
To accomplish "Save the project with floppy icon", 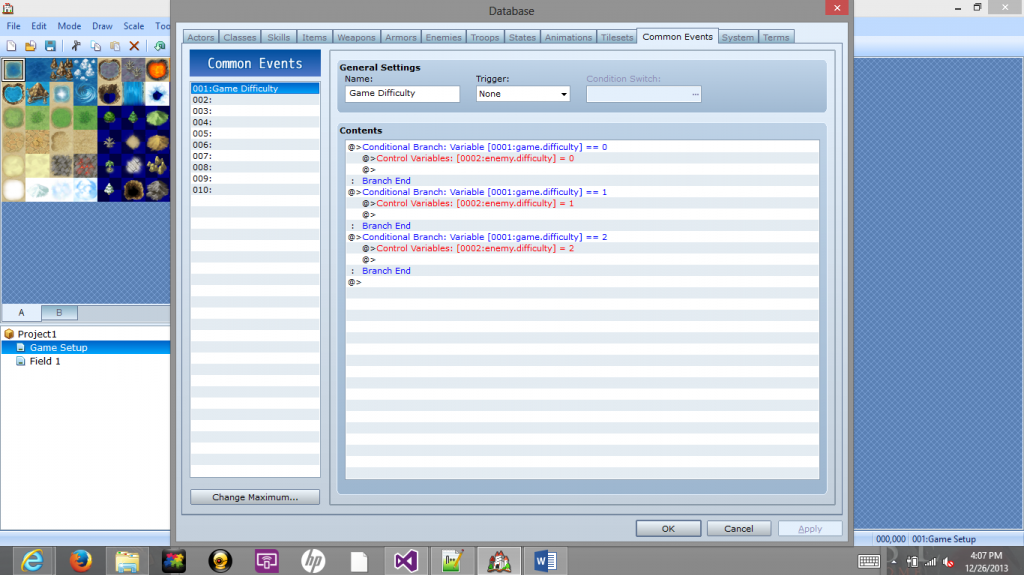I will click(49, 46).
